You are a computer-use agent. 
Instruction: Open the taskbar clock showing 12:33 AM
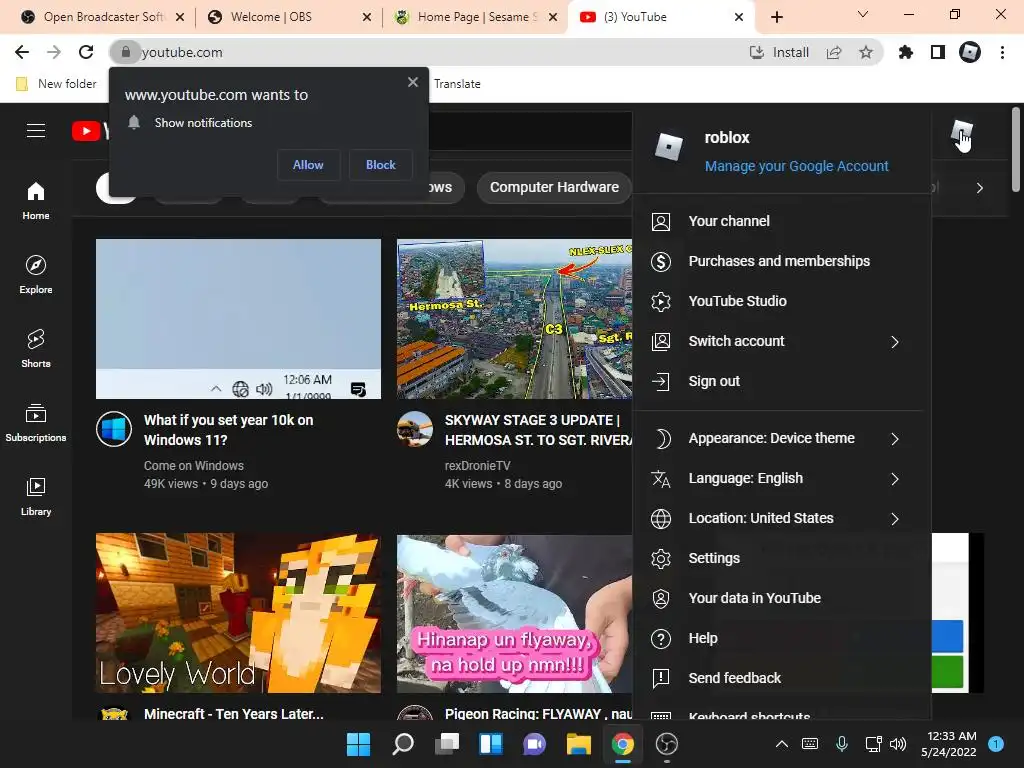click(x=949, y=744)
